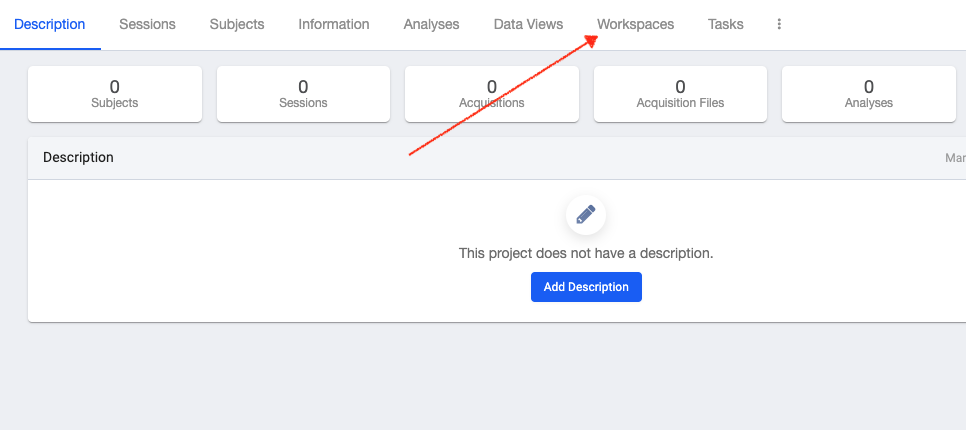Image resolution: width=966 pixels, height=430 pixels.
Task: Click the Description panel header title
Action: point(78,158)
